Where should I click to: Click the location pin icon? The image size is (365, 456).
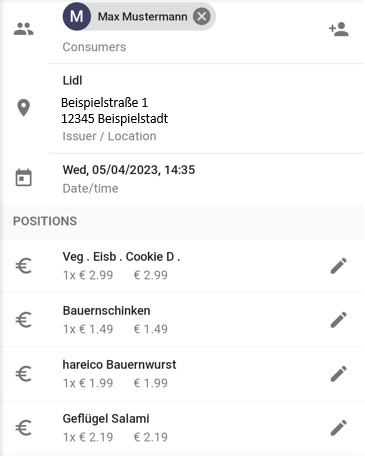tap(23, 108)
